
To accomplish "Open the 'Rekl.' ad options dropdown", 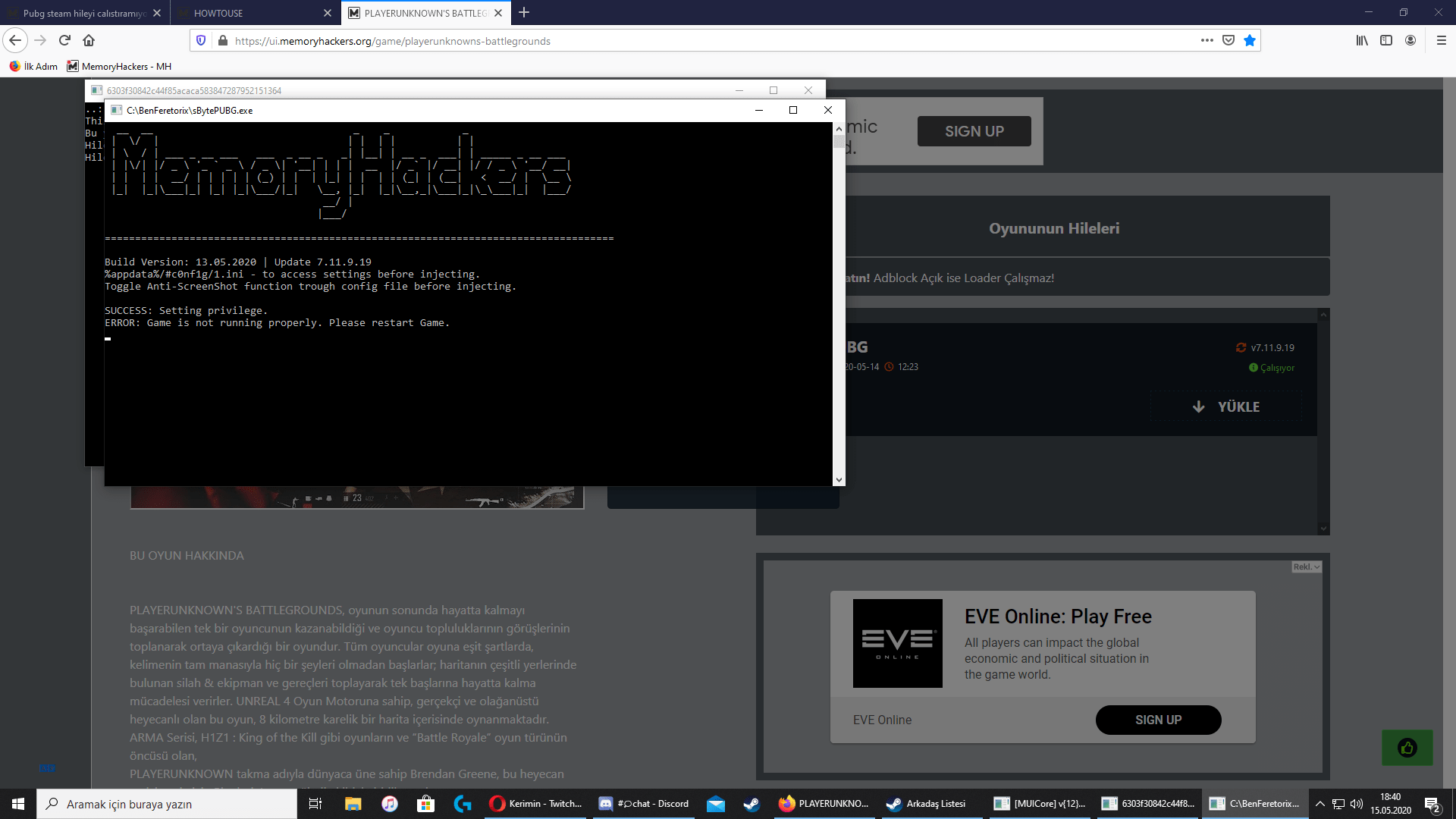I will tap(1307, 566).
